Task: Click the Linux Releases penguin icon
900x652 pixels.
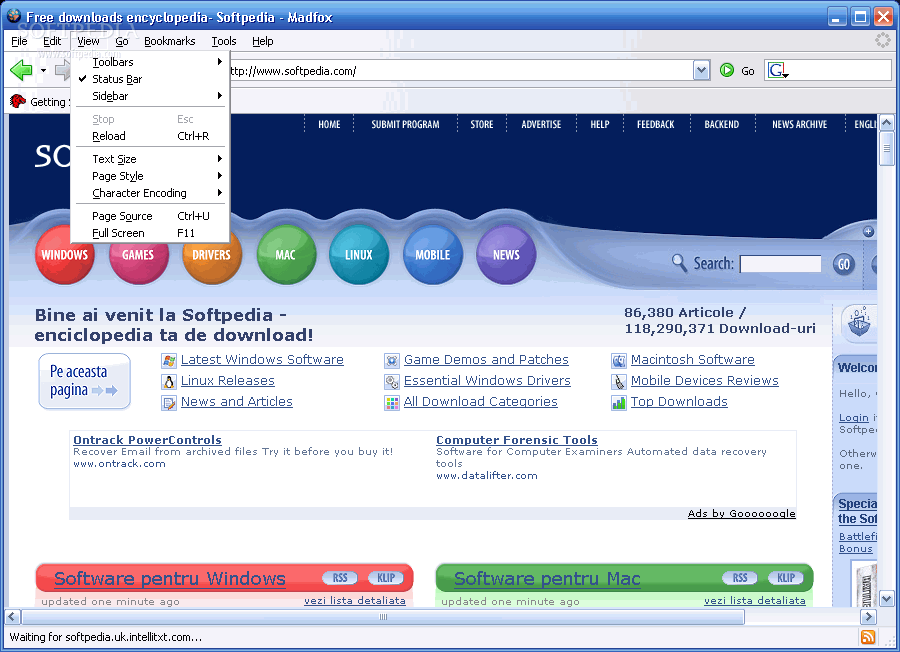Action: point(169,382)
